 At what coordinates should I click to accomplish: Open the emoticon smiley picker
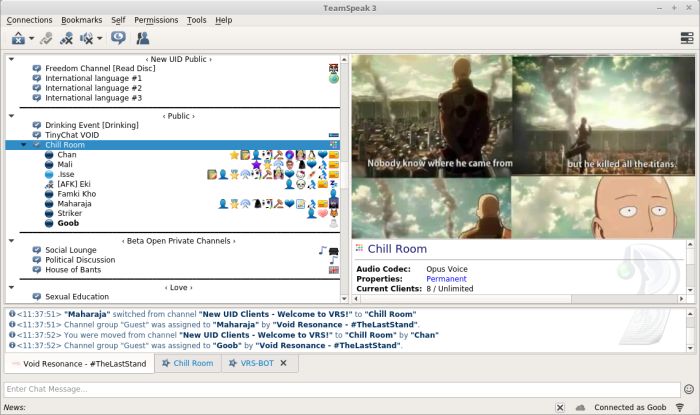point(689,389)
